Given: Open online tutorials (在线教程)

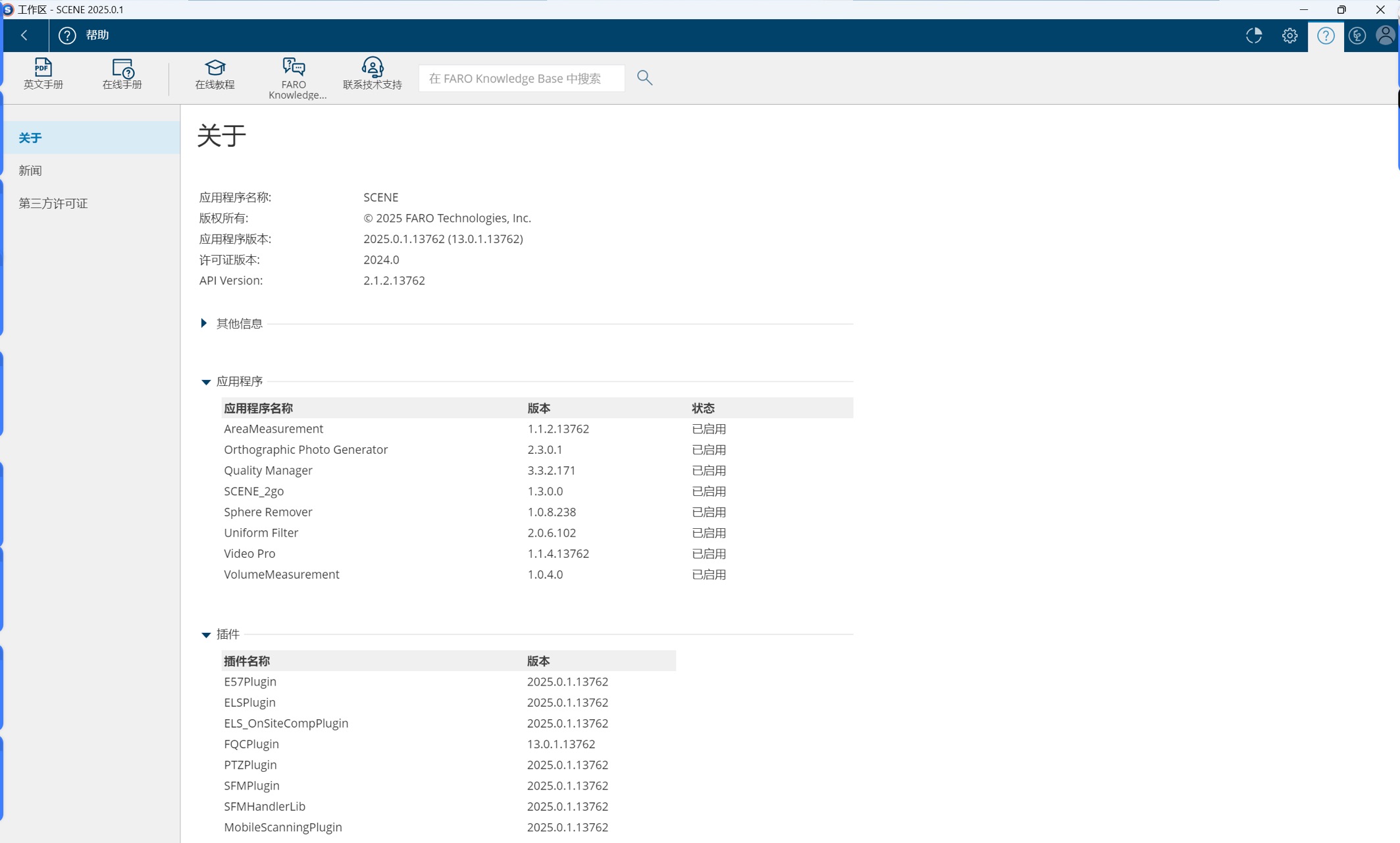Looking at the screenshot, I should tap(215, 73).
